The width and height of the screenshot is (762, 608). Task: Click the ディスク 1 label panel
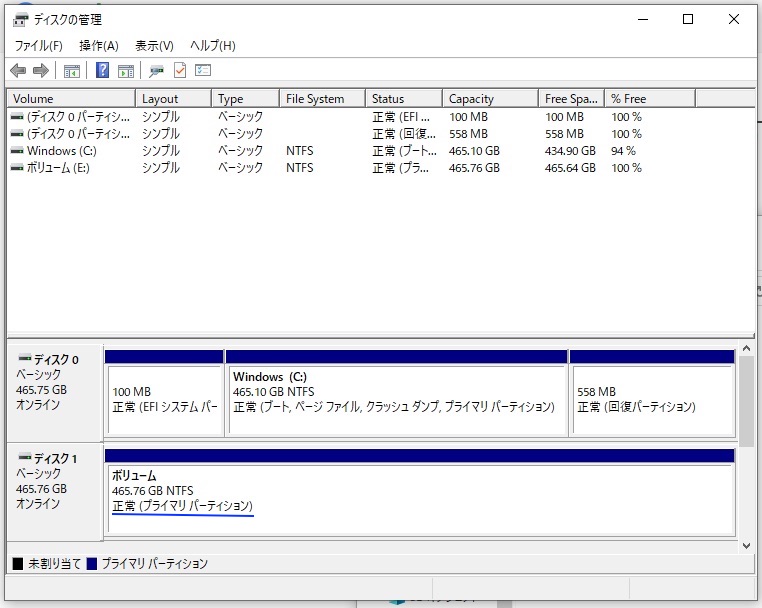coord(54,491)
